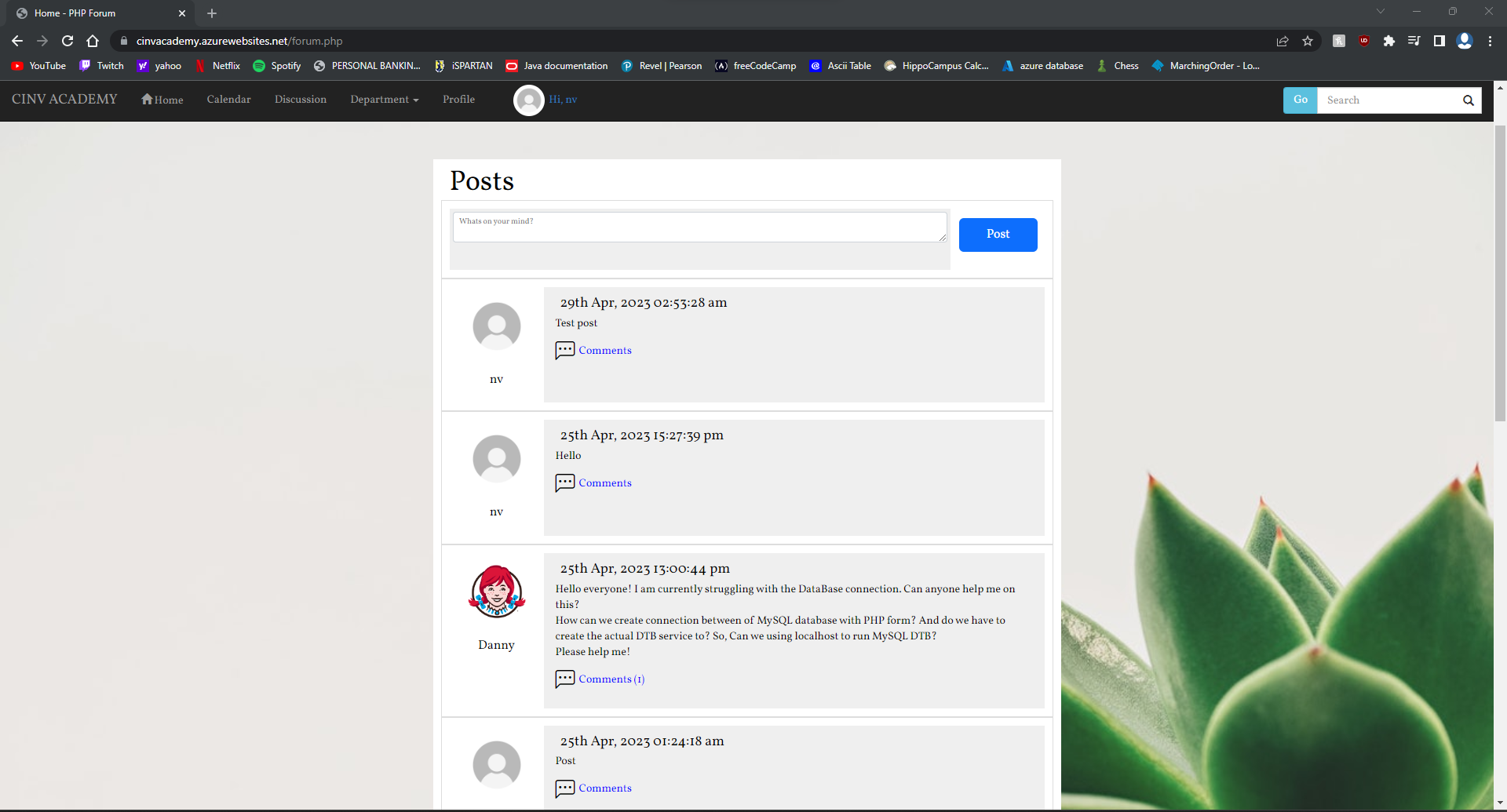Open the browser extensions puzzle icon
Viewport: 1507px width, 812px height.
[1389, 41]
